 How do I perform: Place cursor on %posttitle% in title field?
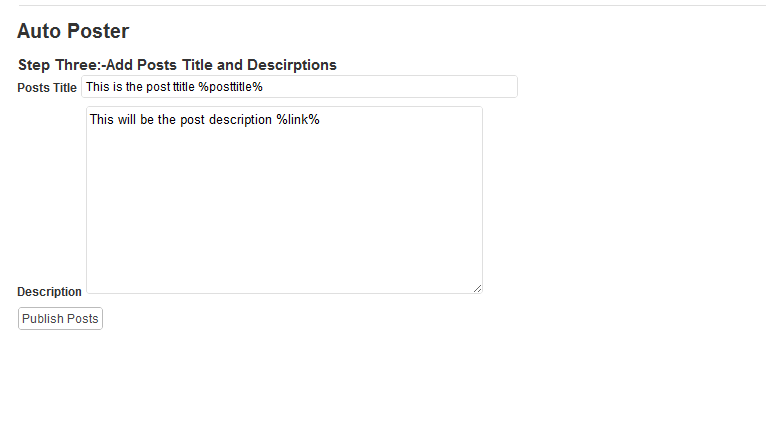231,87
